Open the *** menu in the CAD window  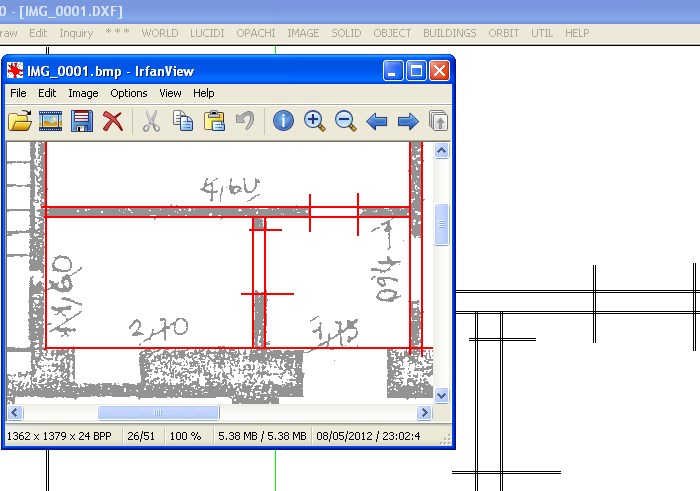(x=117, y=32)
